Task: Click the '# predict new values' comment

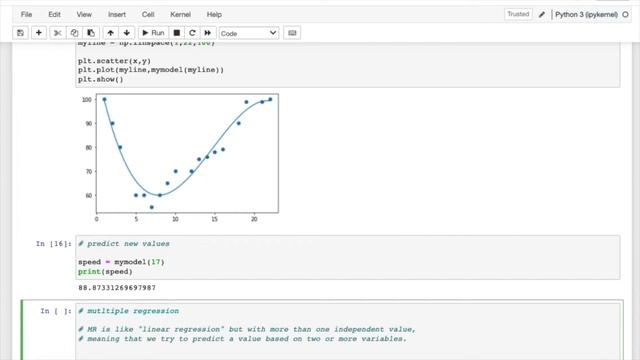Action: pyautogui.click(x=124, y=244)
